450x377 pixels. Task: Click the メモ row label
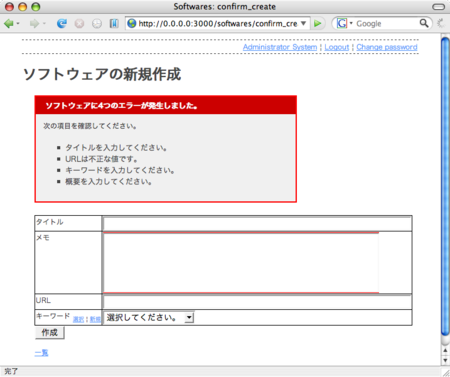(43, 238)
